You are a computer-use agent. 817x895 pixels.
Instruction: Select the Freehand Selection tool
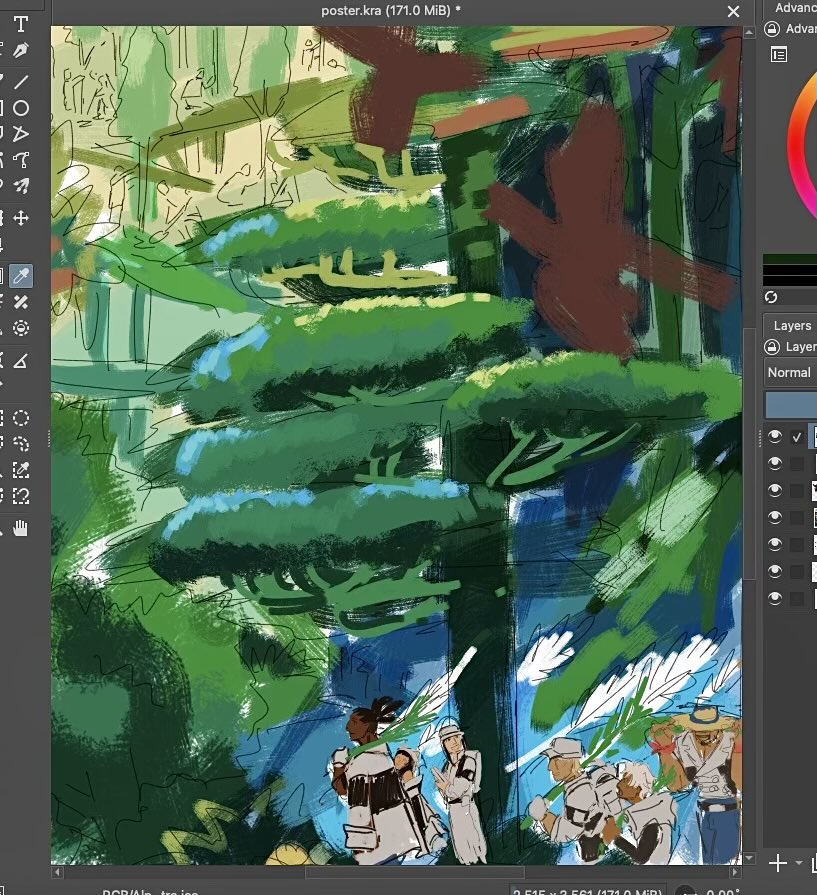pos(21,444)
